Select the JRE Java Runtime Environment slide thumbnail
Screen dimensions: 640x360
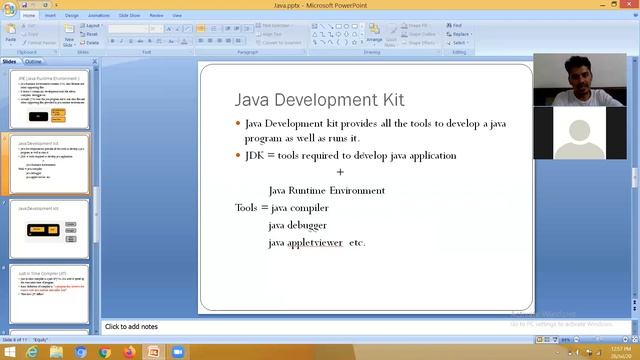[49, 99]
